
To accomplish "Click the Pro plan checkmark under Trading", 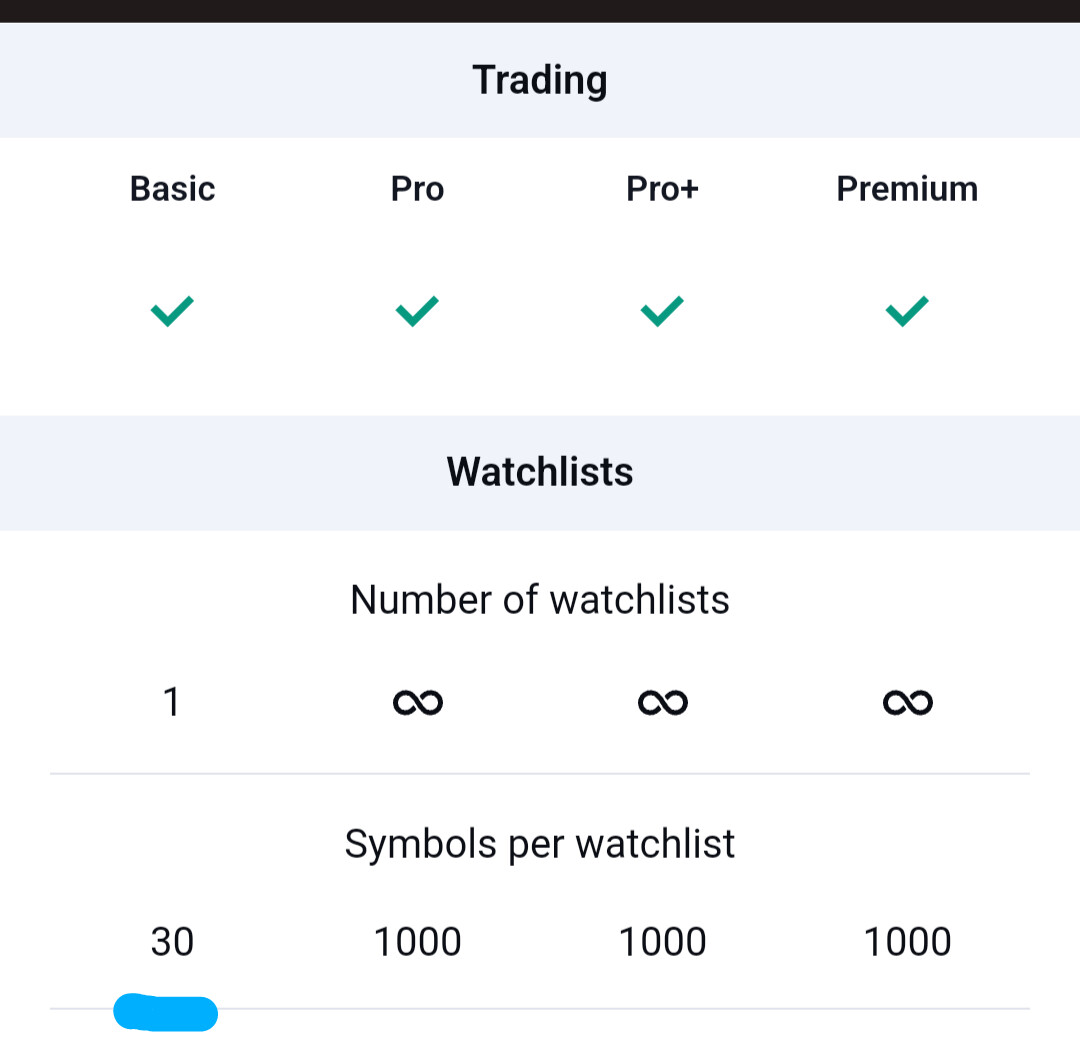I will (417, 311).
